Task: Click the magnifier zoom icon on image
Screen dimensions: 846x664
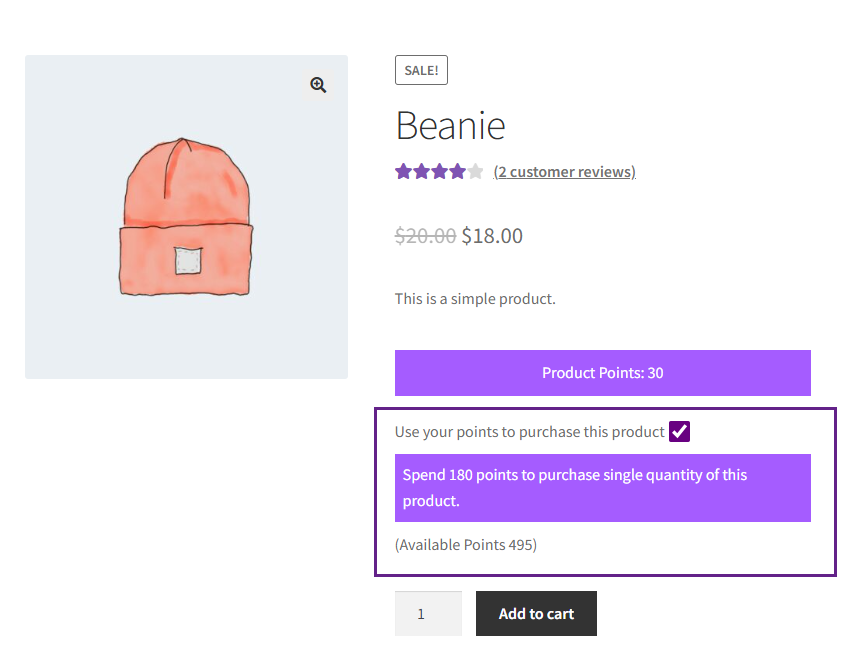Action: pyautogui.click(x=318, y=85)
